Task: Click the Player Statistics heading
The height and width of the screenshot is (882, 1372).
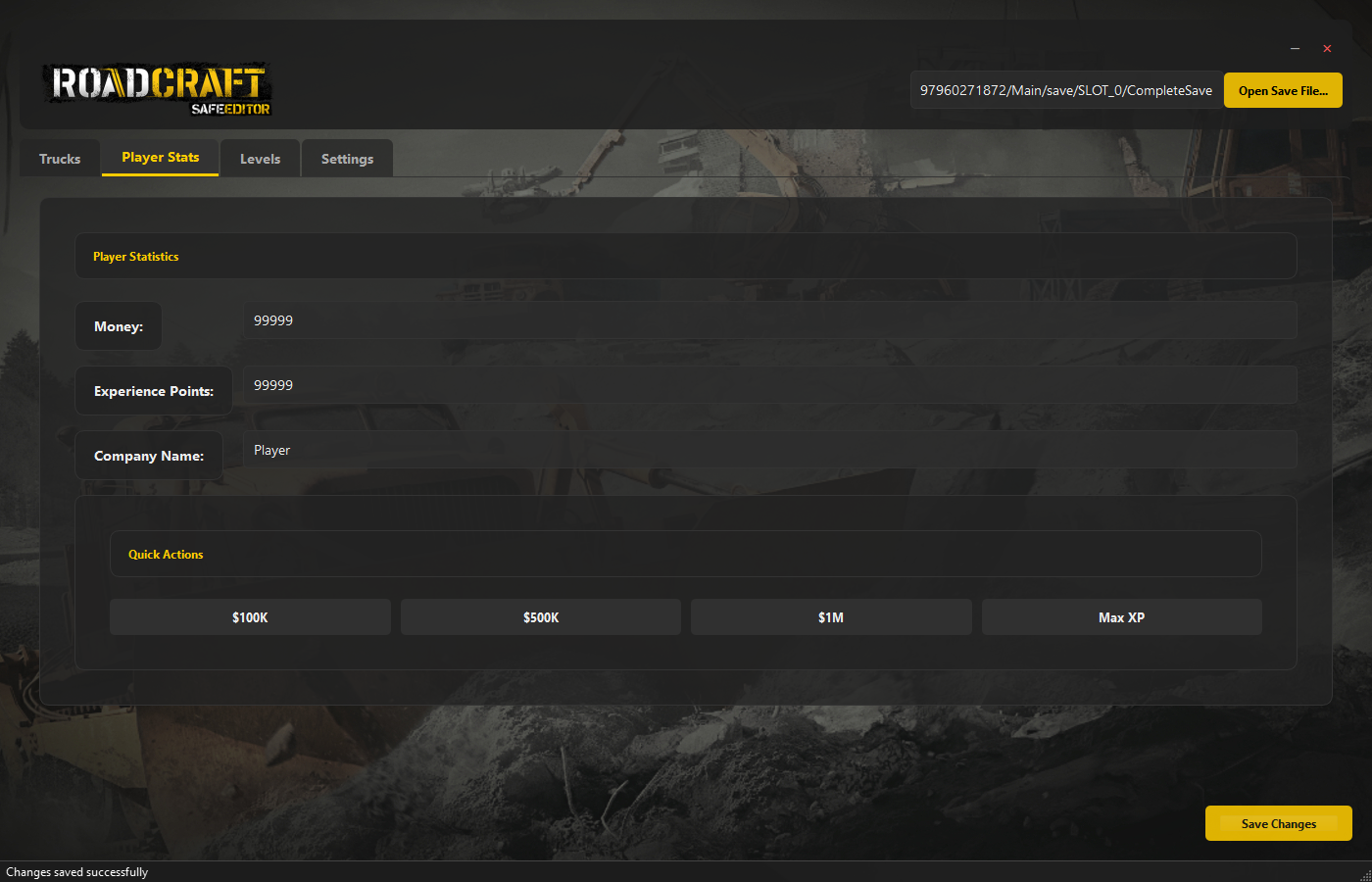Action: point(136,257)
